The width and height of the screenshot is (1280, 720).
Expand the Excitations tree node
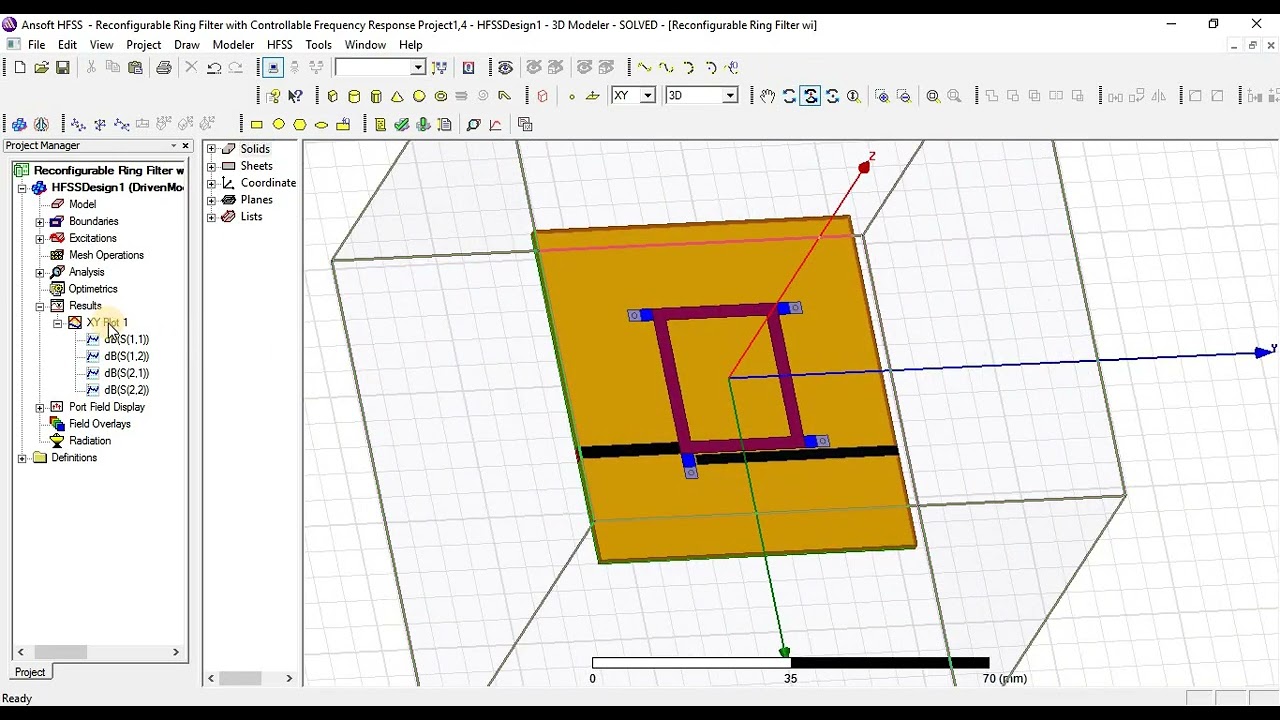[40, 238]
